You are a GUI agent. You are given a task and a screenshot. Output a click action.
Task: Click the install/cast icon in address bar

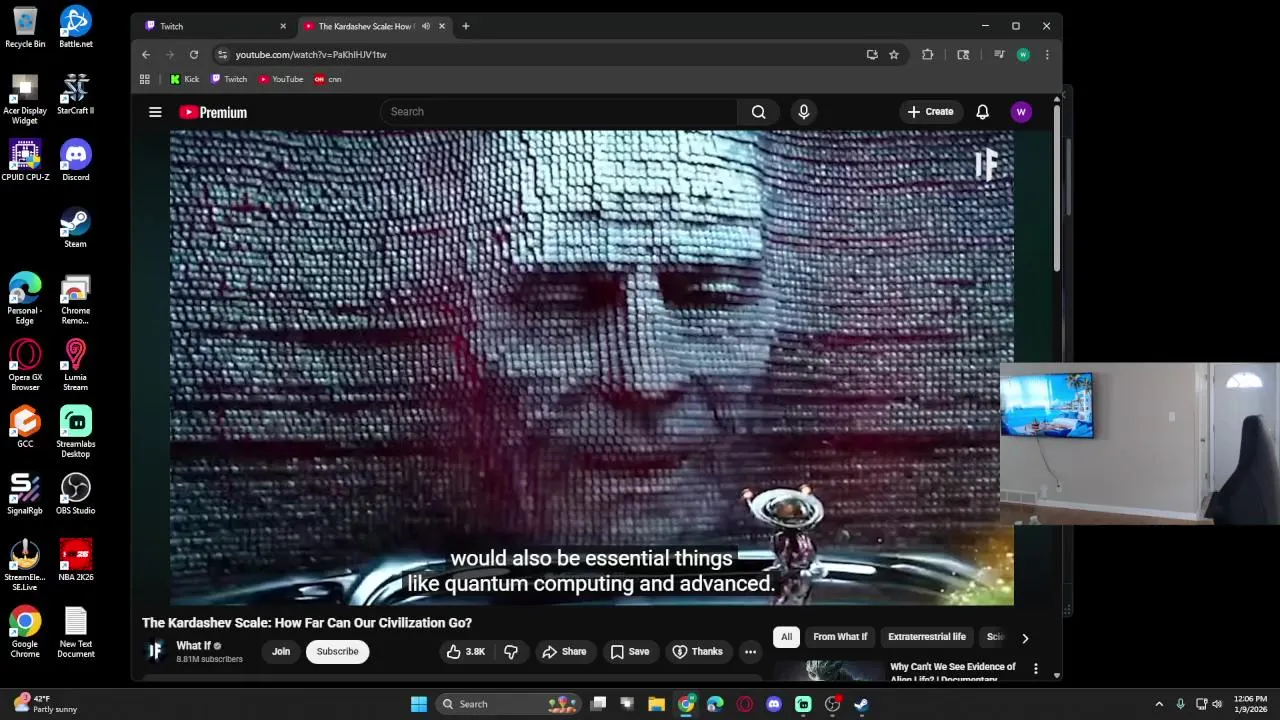tap(872, 55)
